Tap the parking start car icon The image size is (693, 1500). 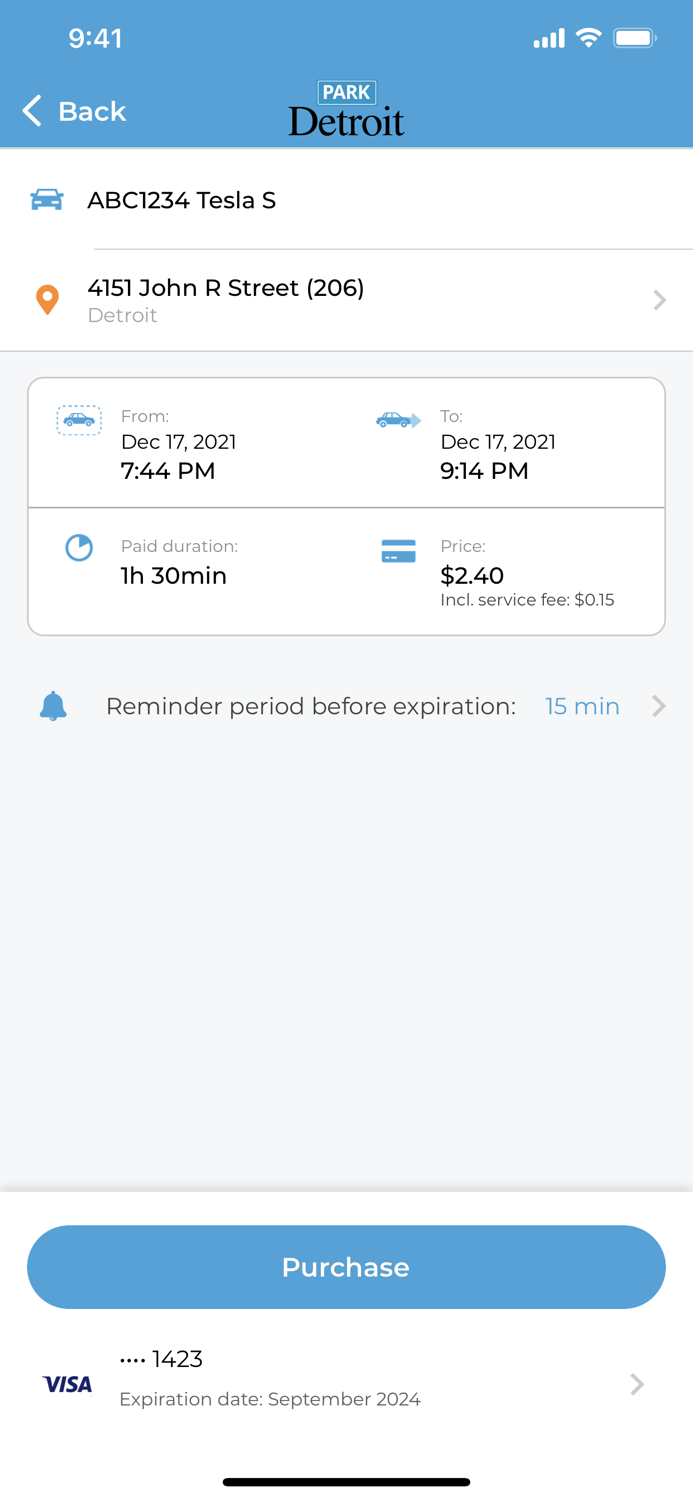click(x=79, y=420)
